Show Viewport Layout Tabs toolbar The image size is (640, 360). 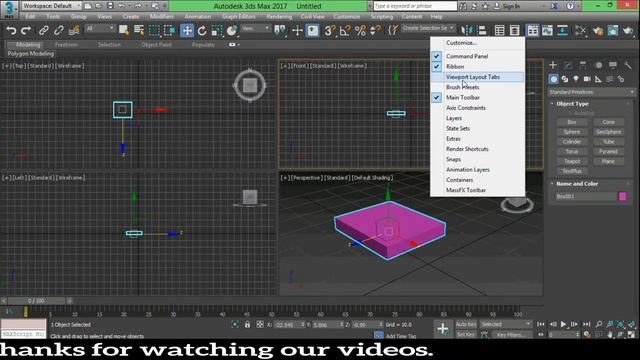[x=478, y=77]
